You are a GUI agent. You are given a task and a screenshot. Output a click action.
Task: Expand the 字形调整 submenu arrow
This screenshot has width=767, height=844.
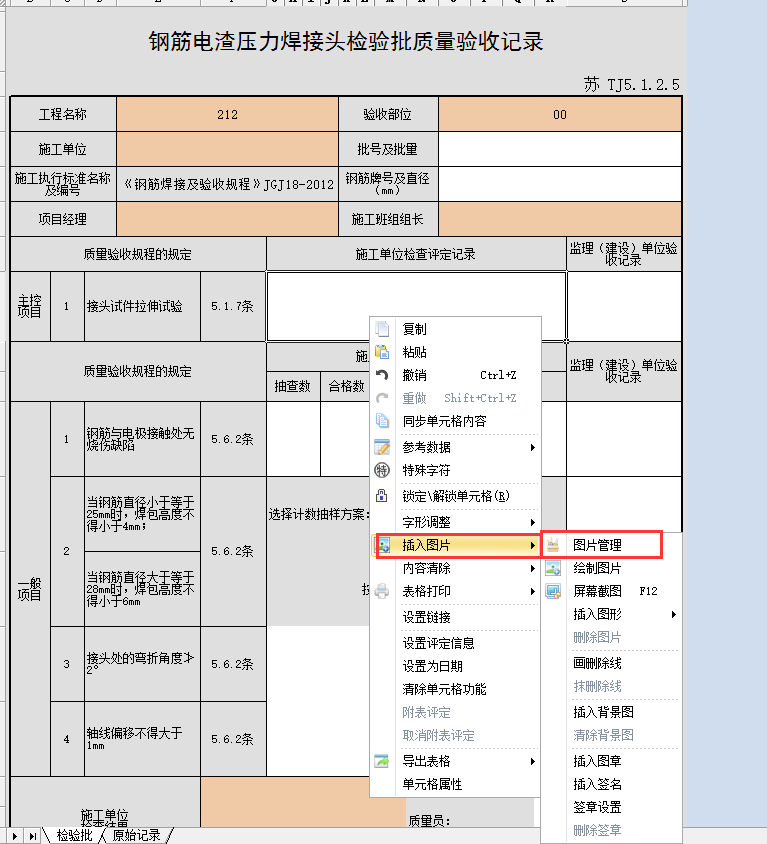[533, 522]
